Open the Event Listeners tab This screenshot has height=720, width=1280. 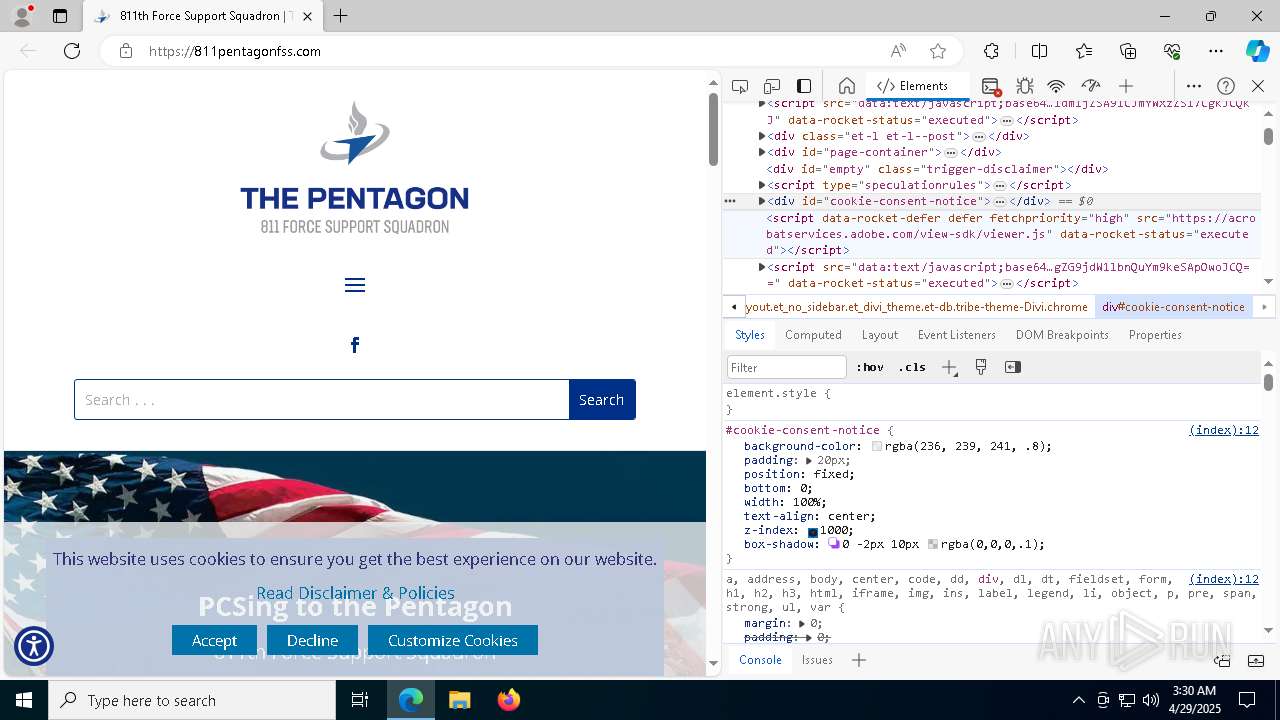957,335
